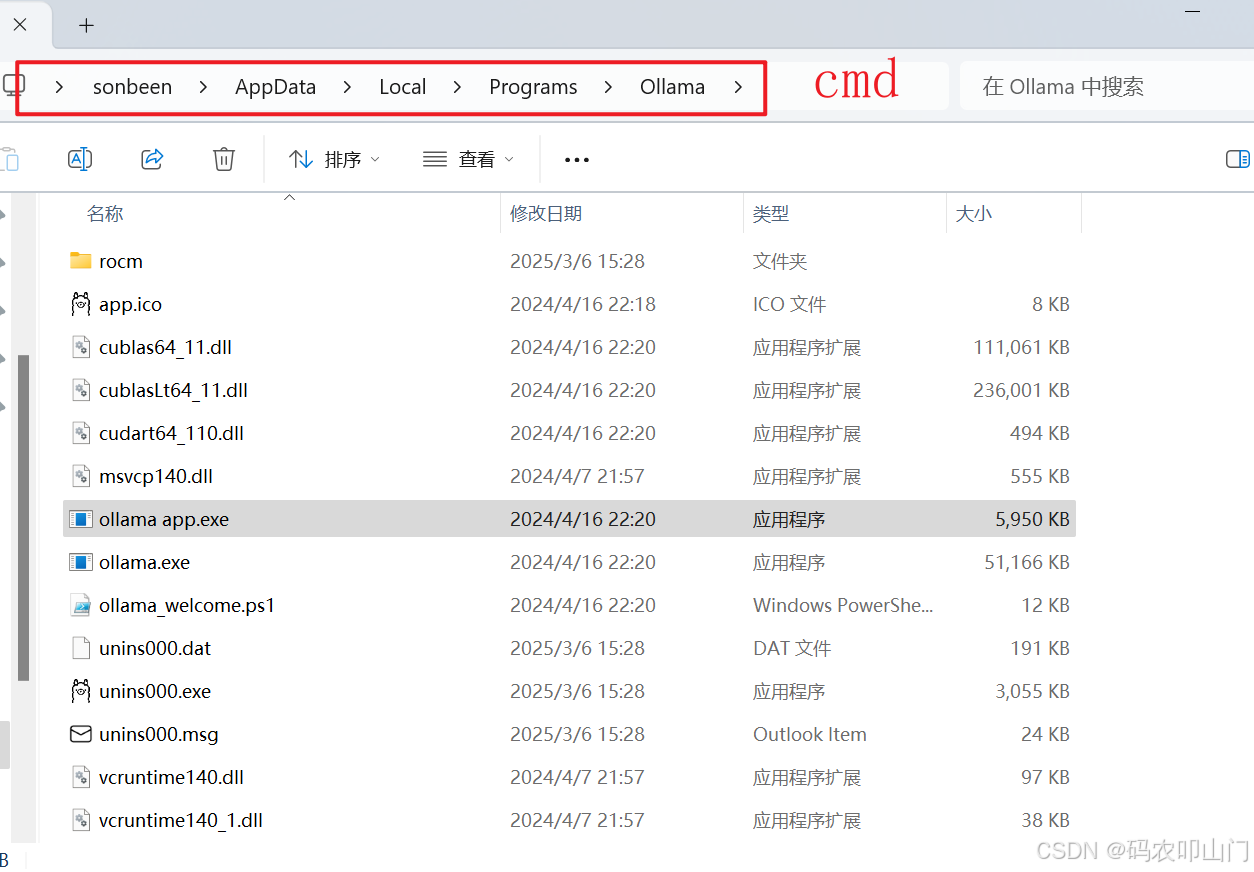Open the 查看 view dropdown
The image size is (1254, 872).
tap(469, 159)
